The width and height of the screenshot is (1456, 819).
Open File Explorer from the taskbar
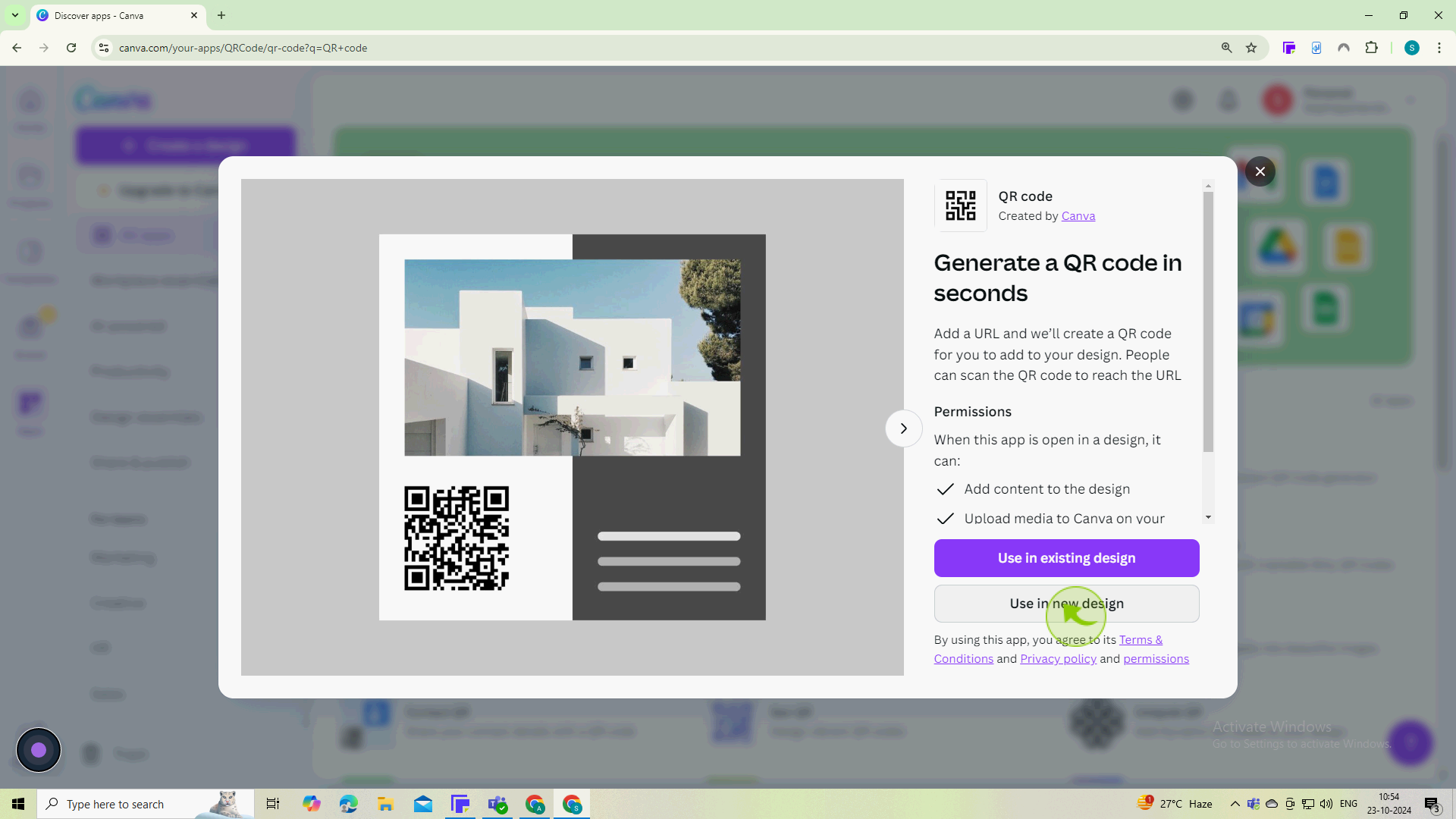(386, 804)
